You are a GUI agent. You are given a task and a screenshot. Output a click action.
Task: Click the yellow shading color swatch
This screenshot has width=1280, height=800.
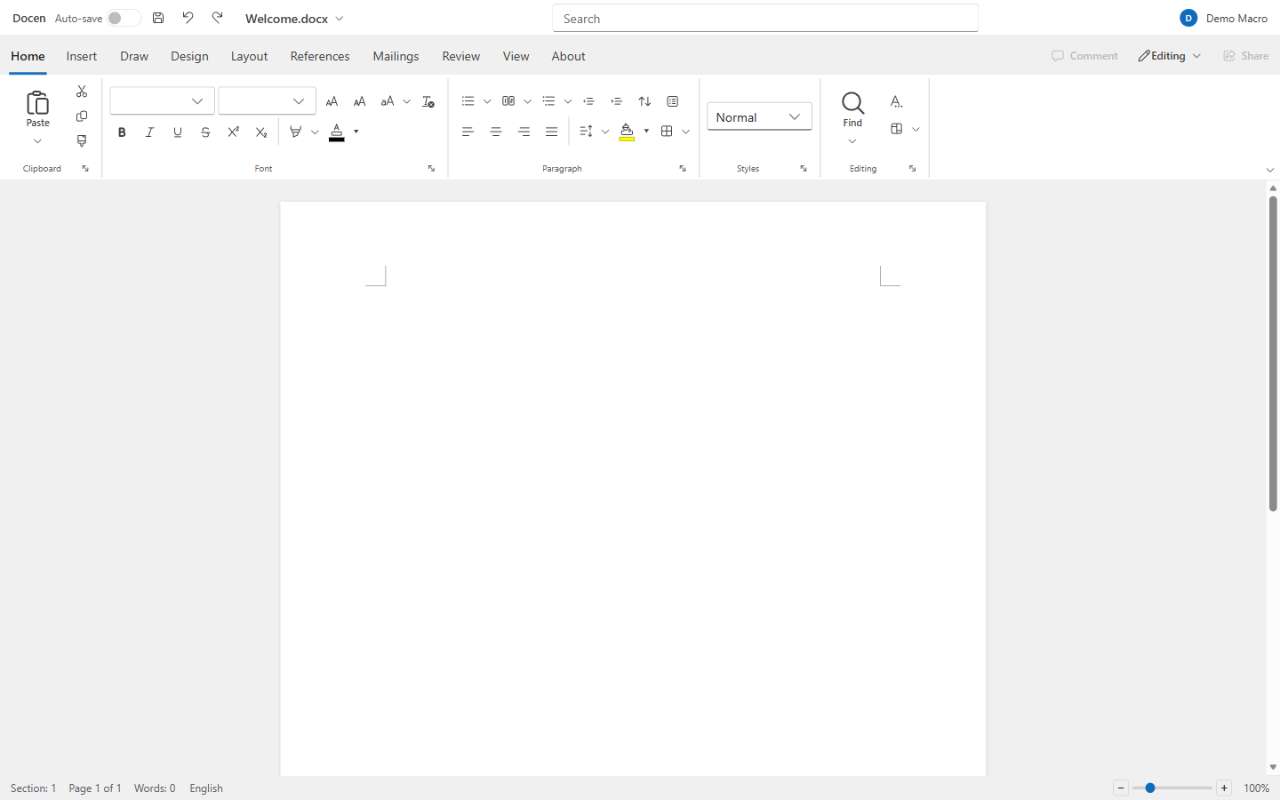click(x=627, y=139)
